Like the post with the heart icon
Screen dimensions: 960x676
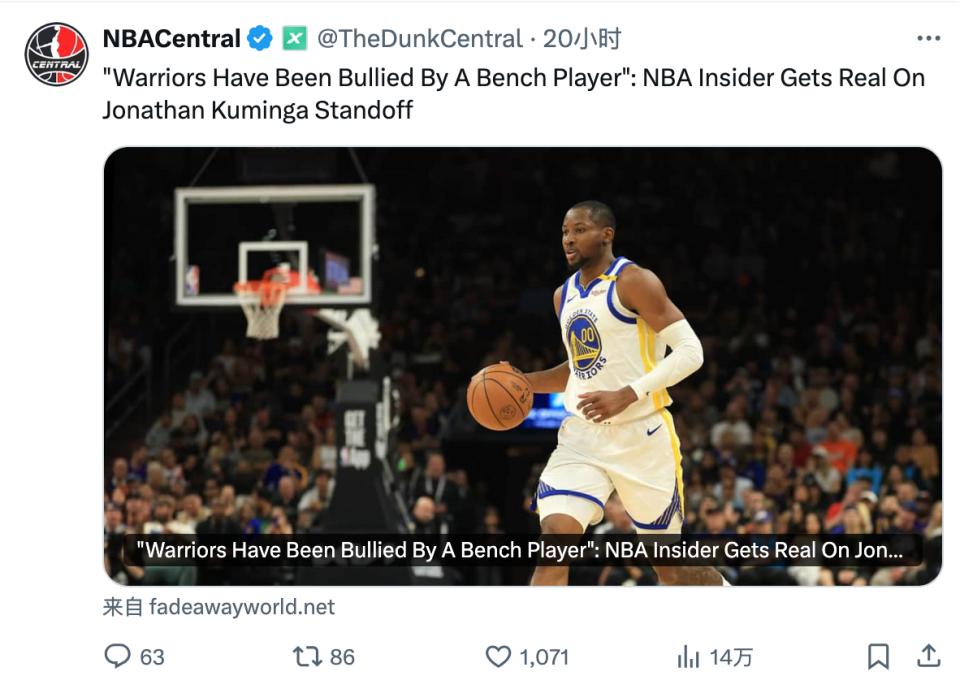498,656
